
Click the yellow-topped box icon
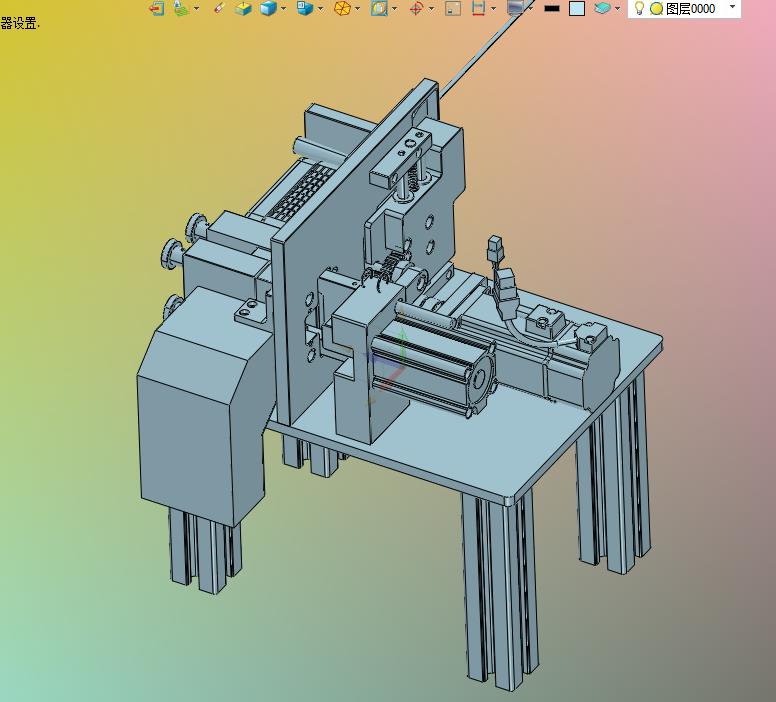[x=242, y=8]
